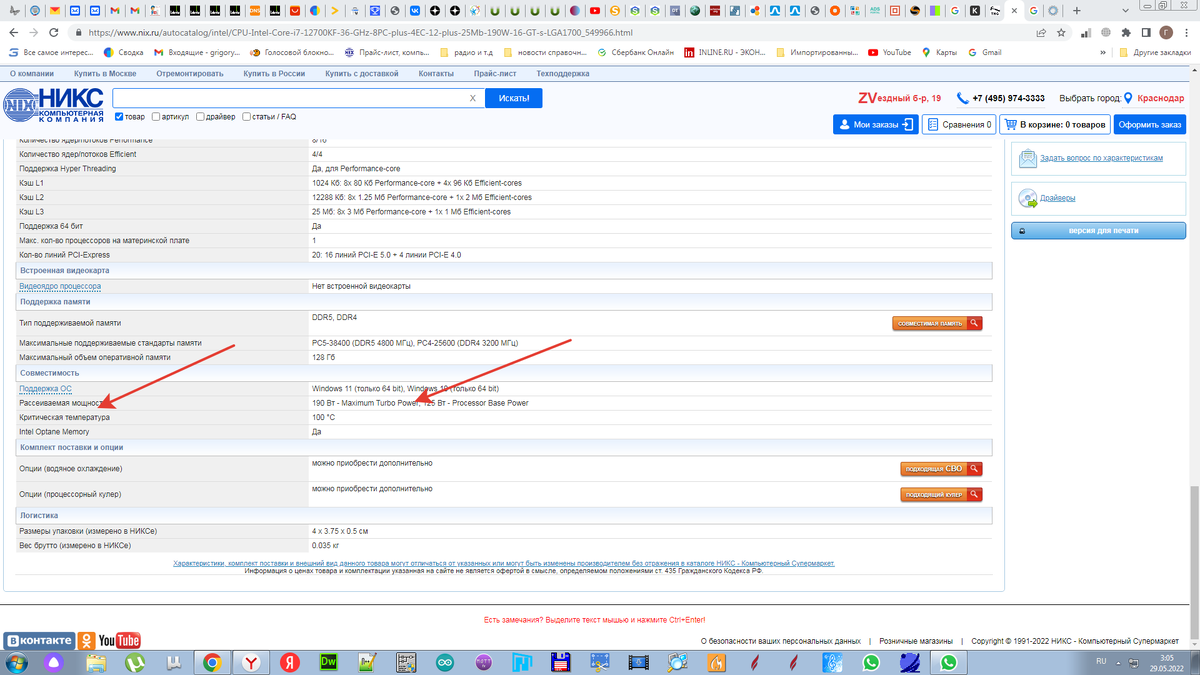Image resolution: width=1200 pixels, height=675 pixels.
Task: Open the 'Купить в России' menu
Action: [x=274, y=74]
